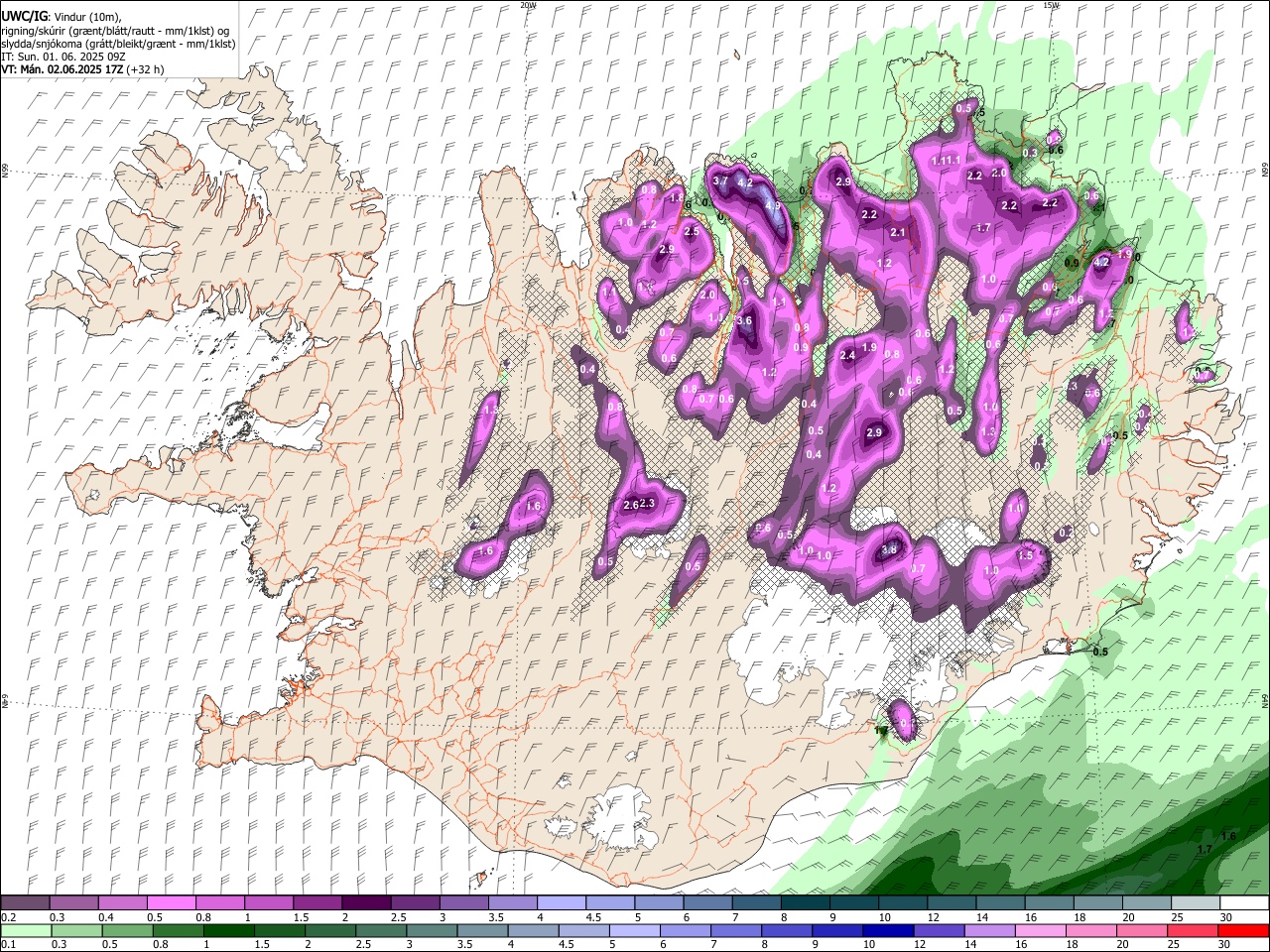Click the 2.3 precipitation value on the map

(x=648, y=504)
